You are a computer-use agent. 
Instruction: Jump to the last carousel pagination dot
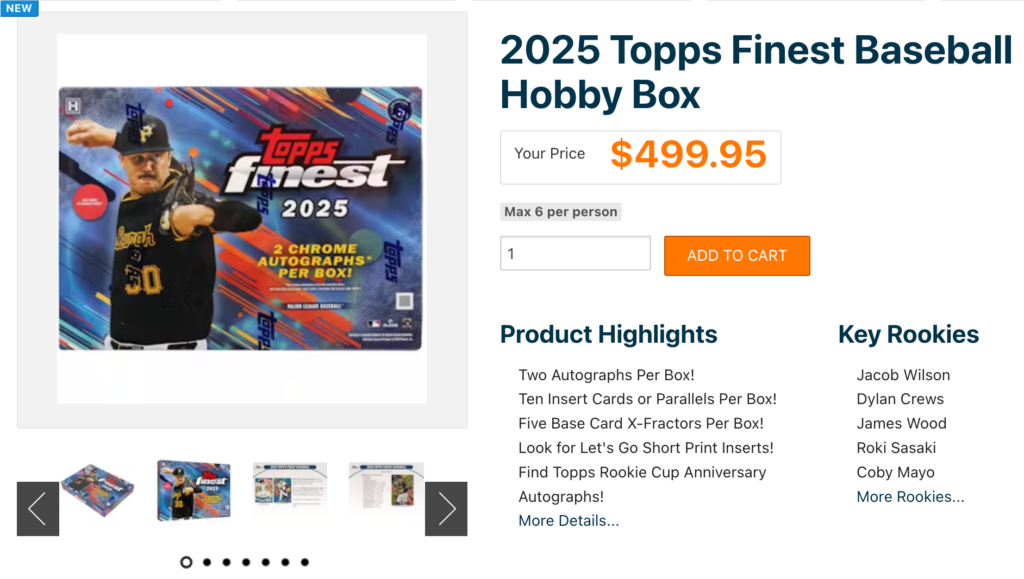[x=305, y=562]
